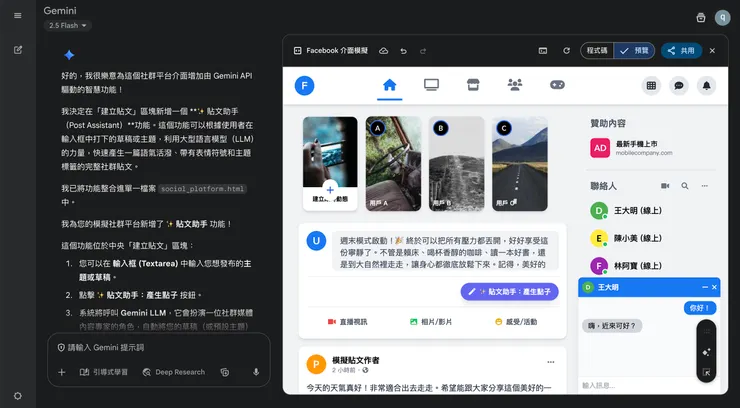
Task: Click the cloud save icon in canvas header
Action: (x=384, y=50)
